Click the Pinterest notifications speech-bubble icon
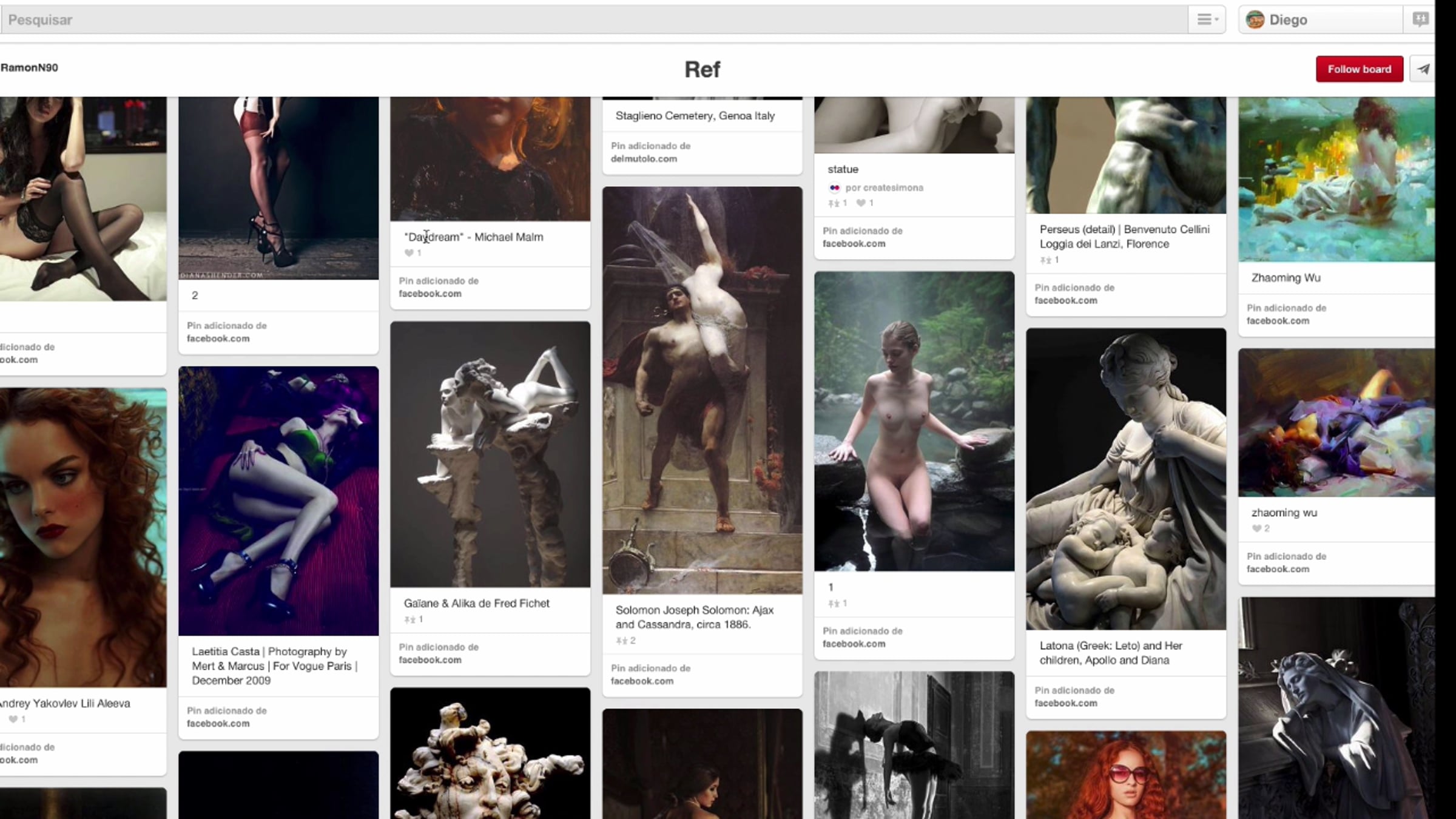This screenshot has height=819, width=1456. (x=1420, y=19)
